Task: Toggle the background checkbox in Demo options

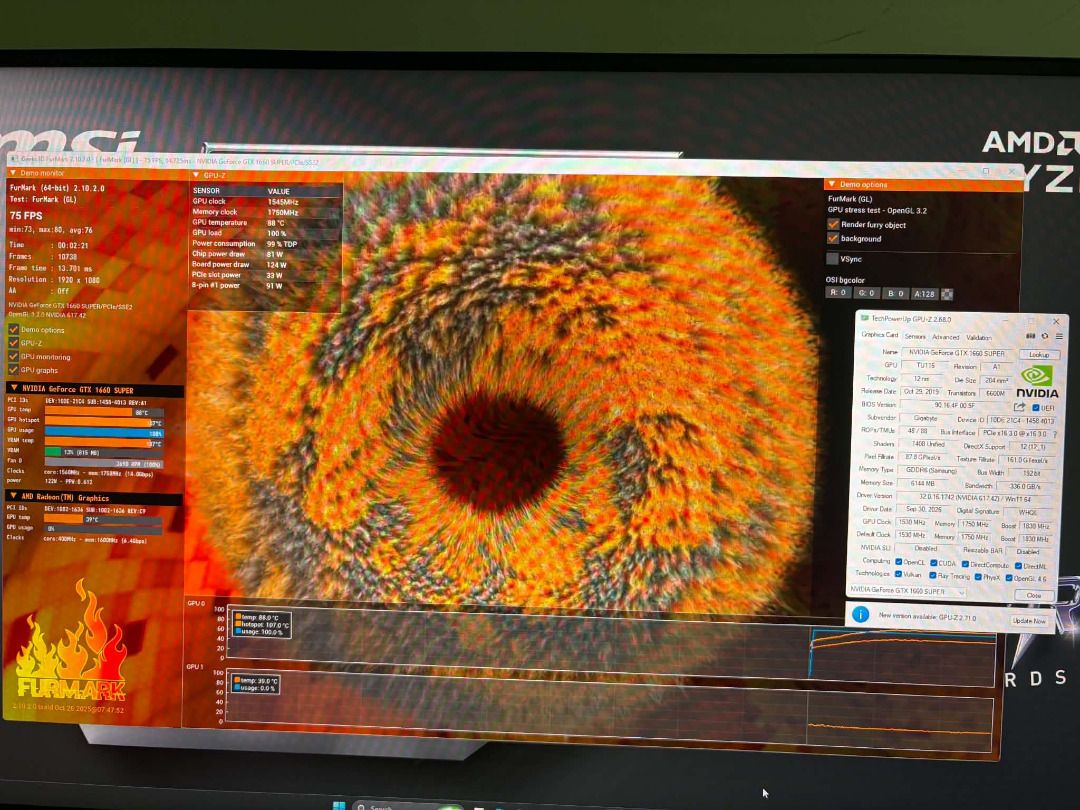Action: click(833, 238)
